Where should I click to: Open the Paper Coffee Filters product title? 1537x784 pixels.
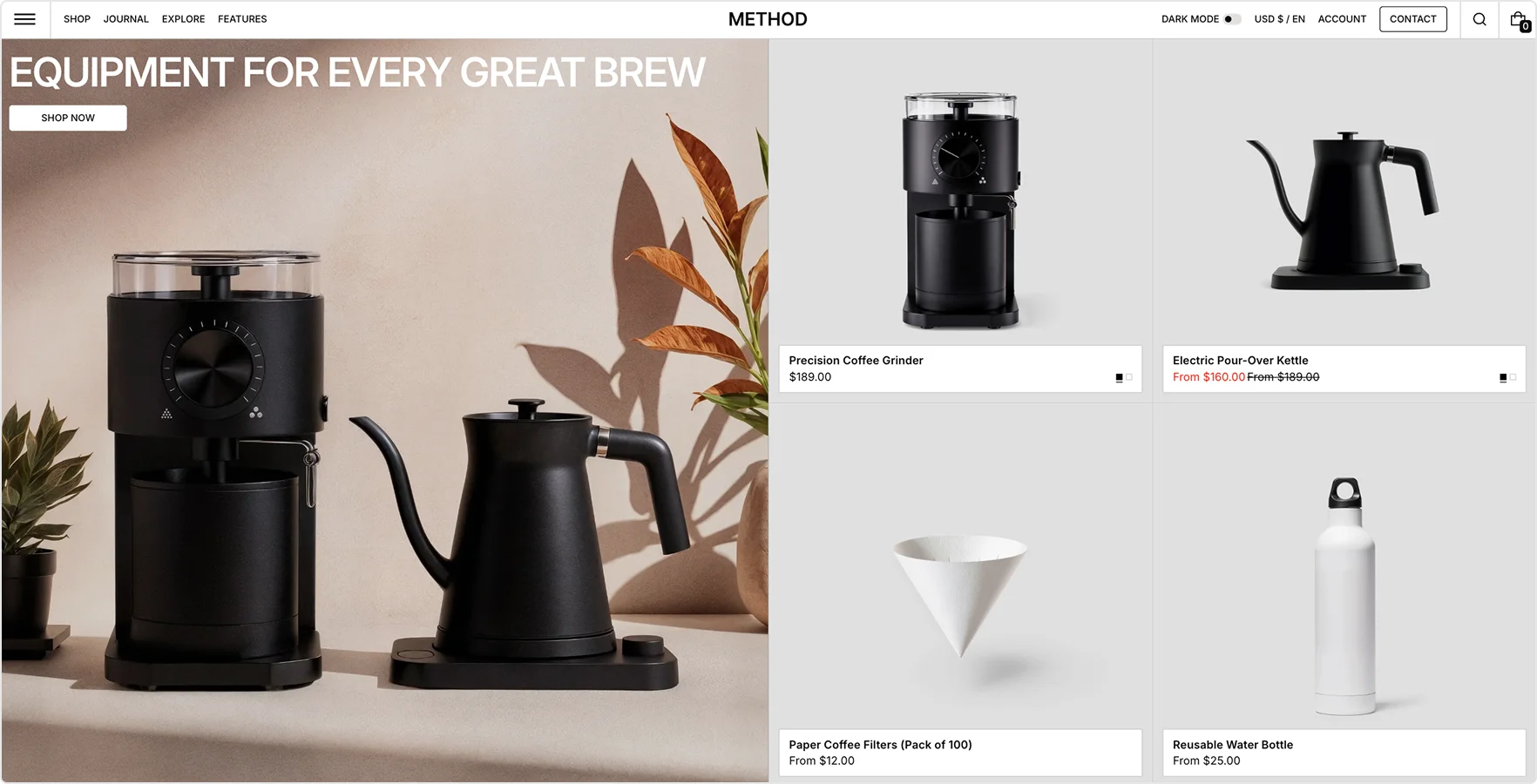coord(880,745)
